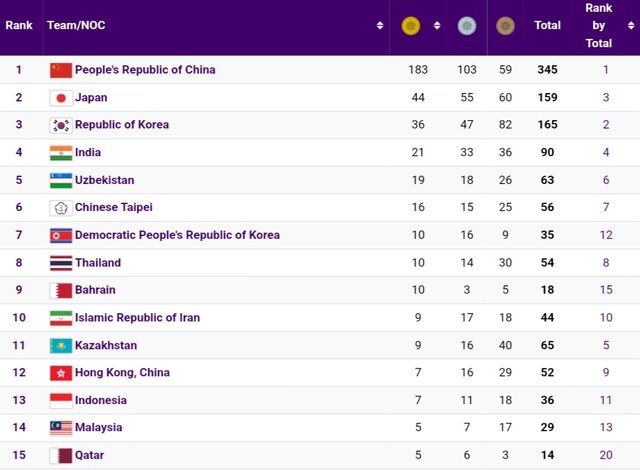
Task: Click the Republic of Korea flag
Action: [61, 125]
